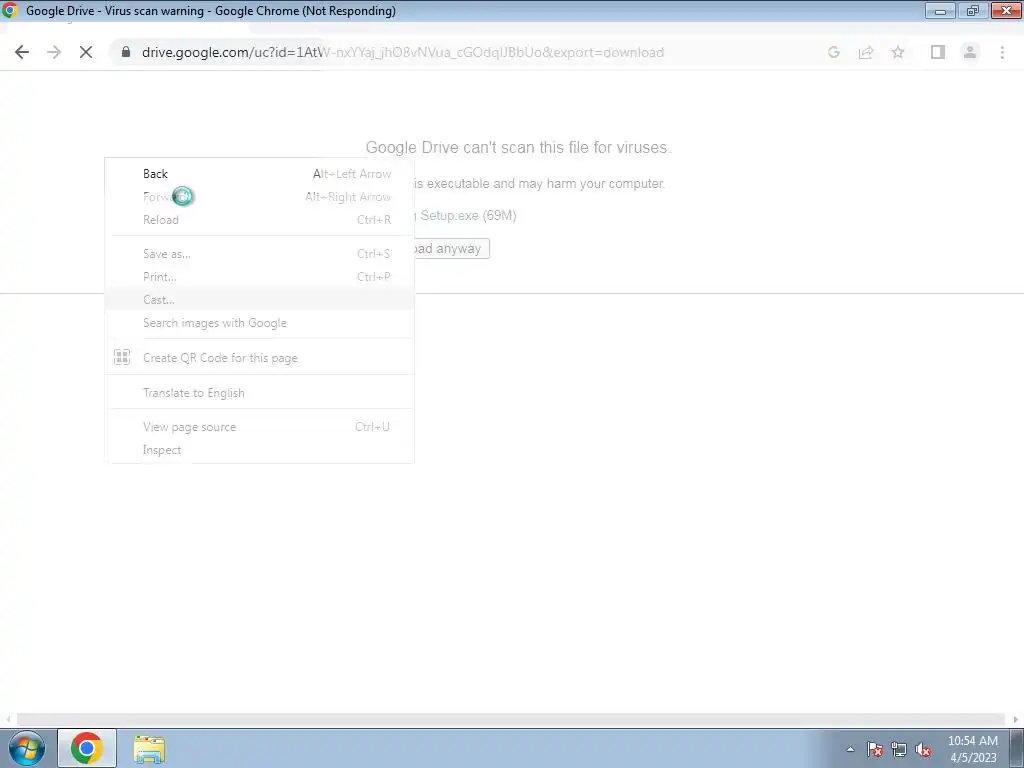Select Save as... in context menu
The image size is (1024, 768).
(260, 254)
